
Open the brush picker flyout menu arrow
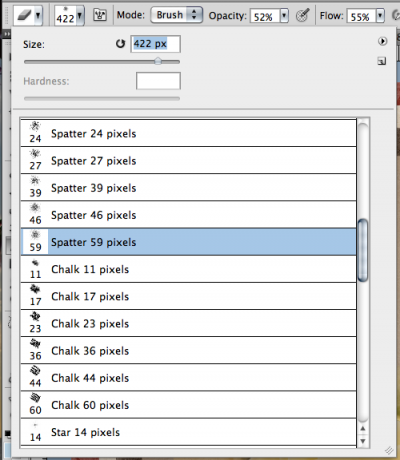382,41
